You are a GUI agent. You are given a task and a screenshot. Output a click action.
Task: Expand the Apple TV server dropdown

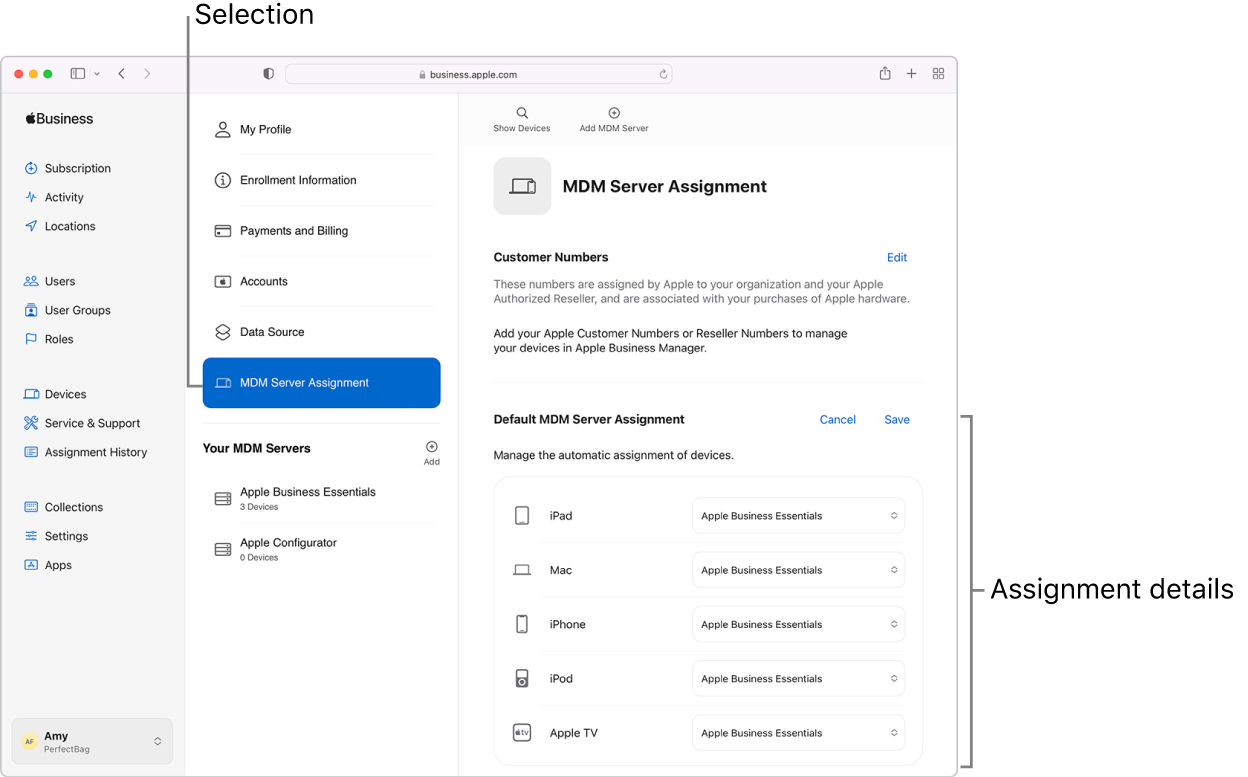tap(798, 733)
